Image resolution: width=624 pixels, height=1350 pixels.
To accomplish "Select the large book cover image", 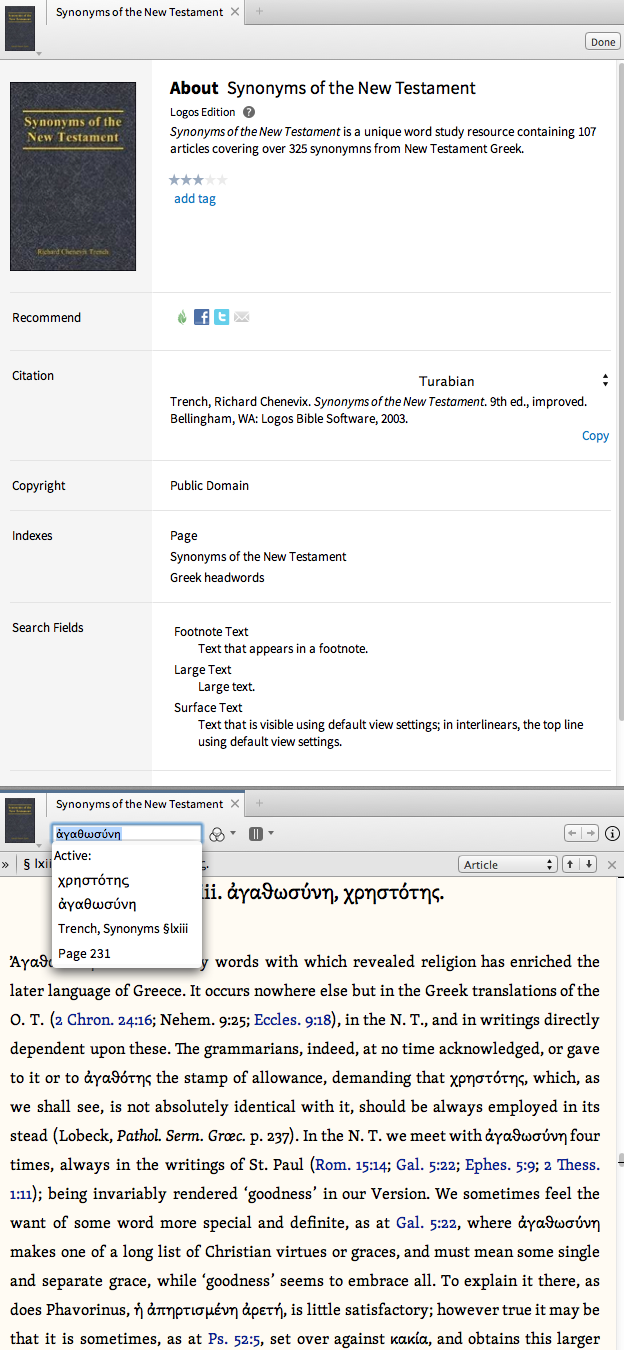I will [x=73, y=176].
